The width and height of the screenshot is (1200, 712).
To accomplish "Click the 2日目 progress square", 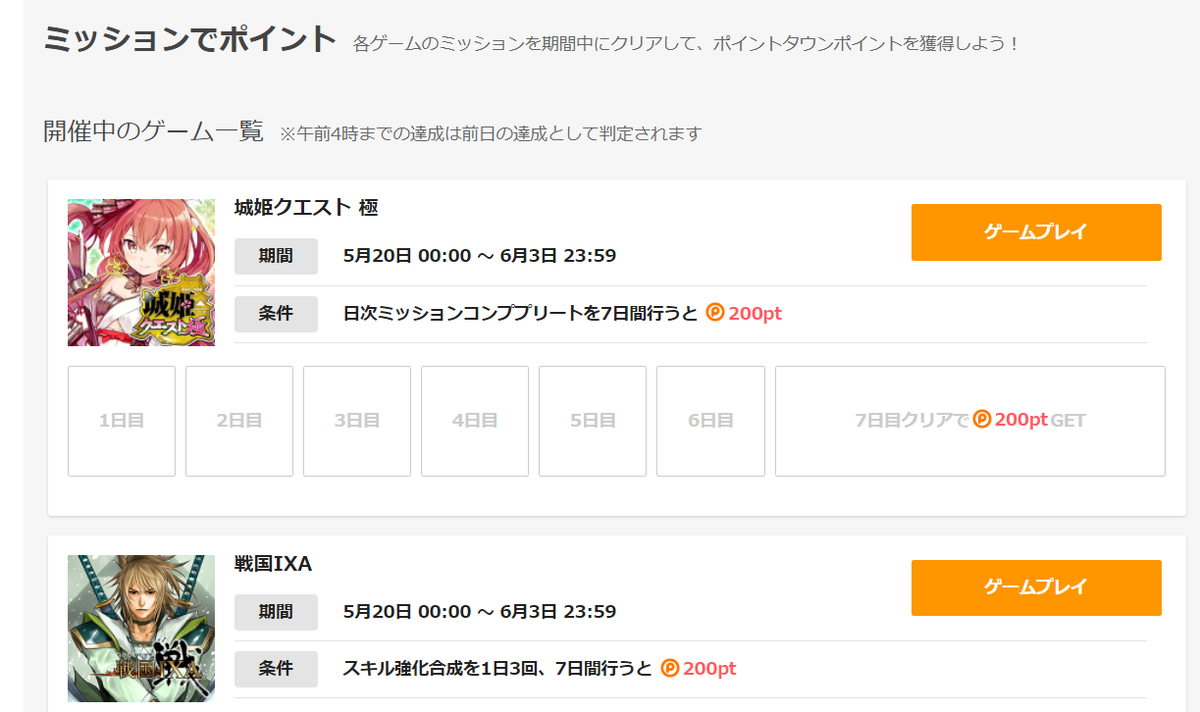I will pyautogui.click(x=238, y=421).
